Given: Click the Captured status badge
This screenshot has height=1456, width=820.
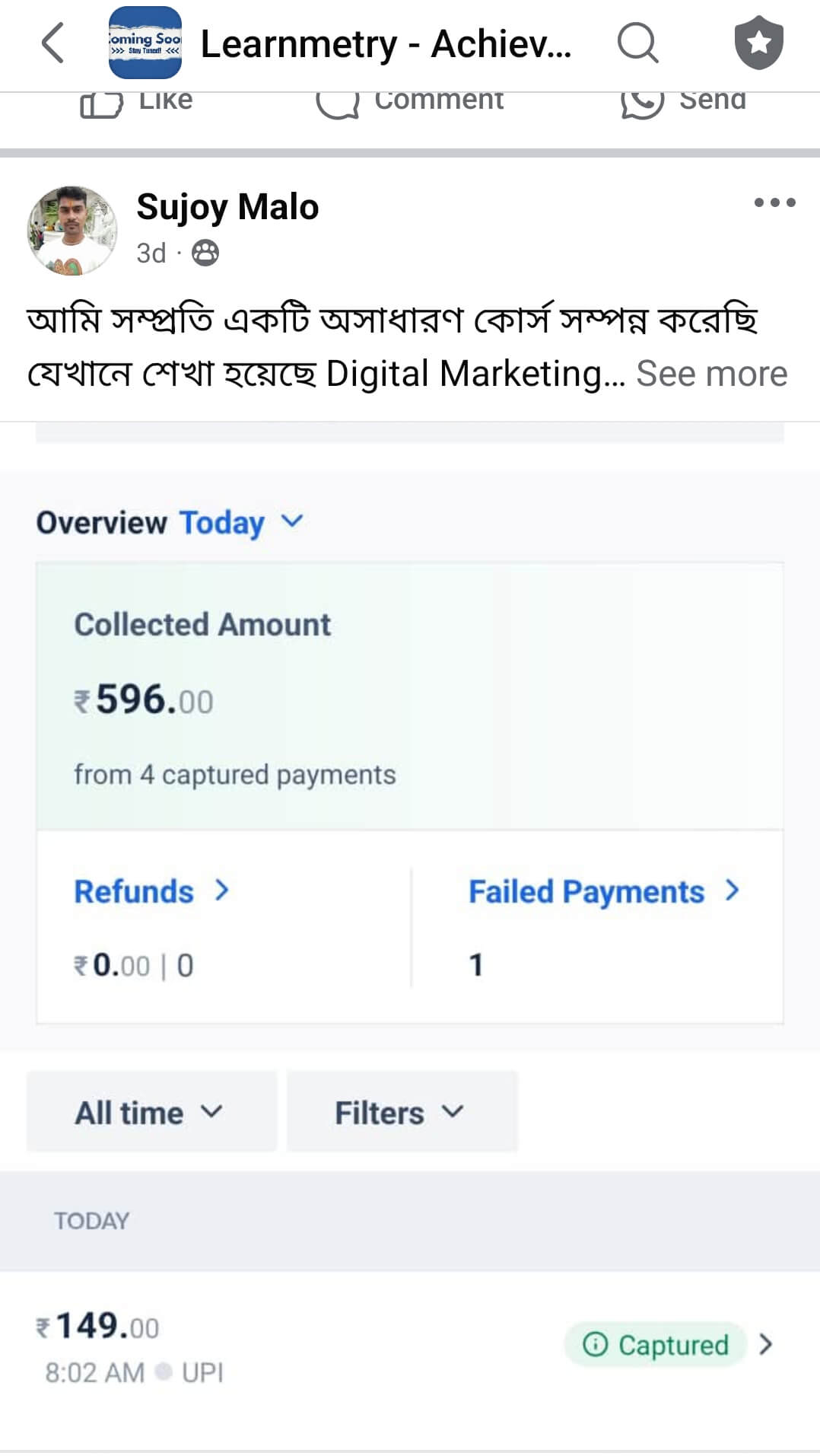Looking at the screenshot, I should click(655, 1345).
